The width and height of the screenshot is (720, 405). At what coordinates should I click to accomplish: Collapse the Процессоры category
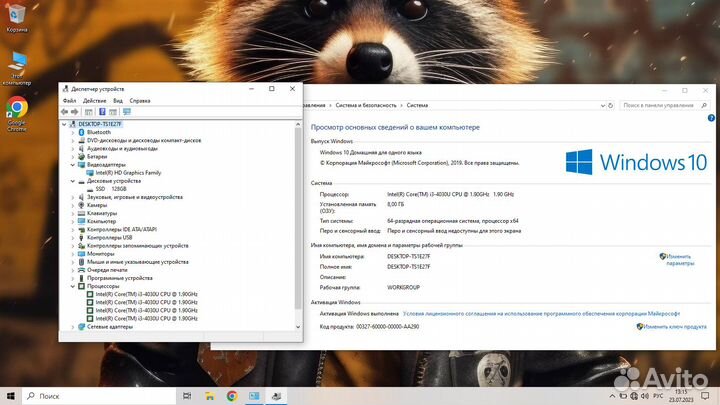[73, 286]
